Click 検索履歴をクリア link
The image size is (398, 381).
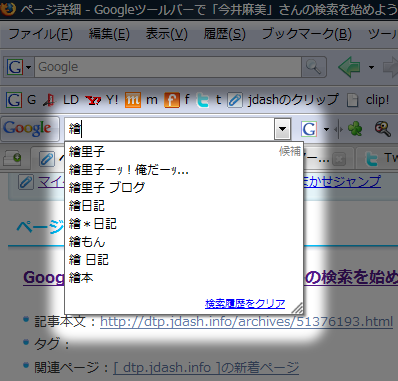(245, 304)
